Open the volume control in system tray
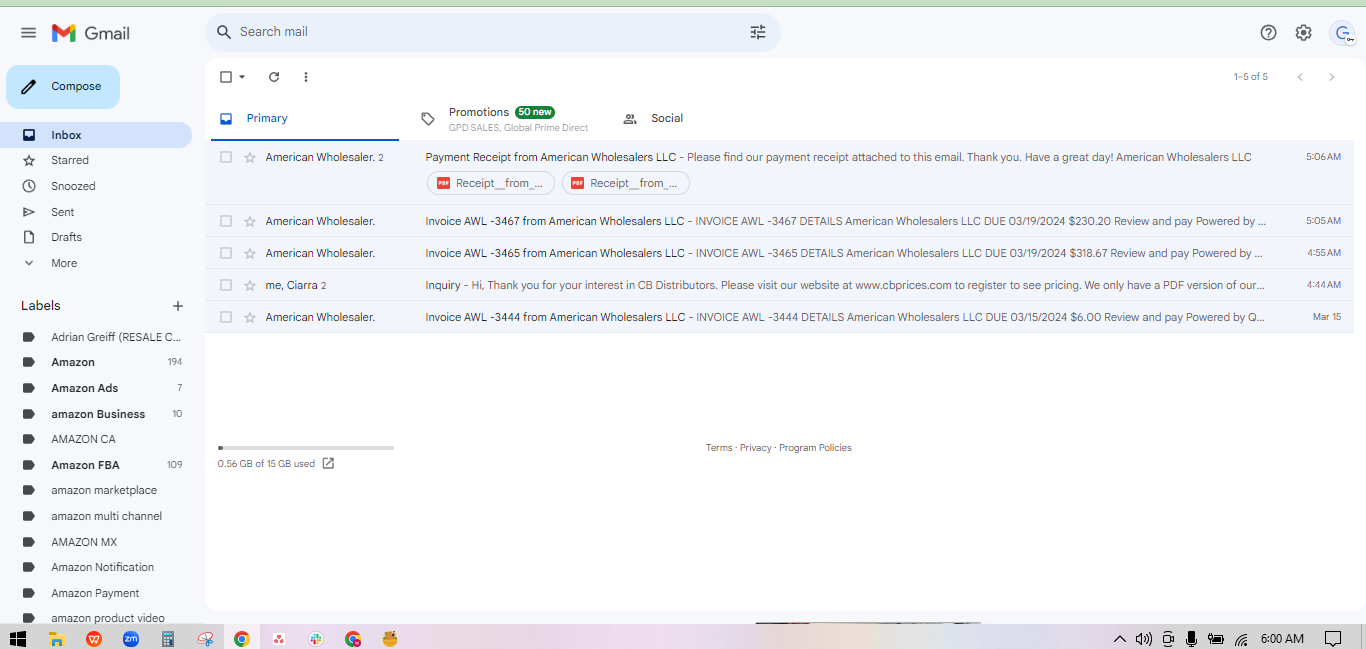The height and width of the screenshot is (649, 1366). click(x=1144, y=638)
